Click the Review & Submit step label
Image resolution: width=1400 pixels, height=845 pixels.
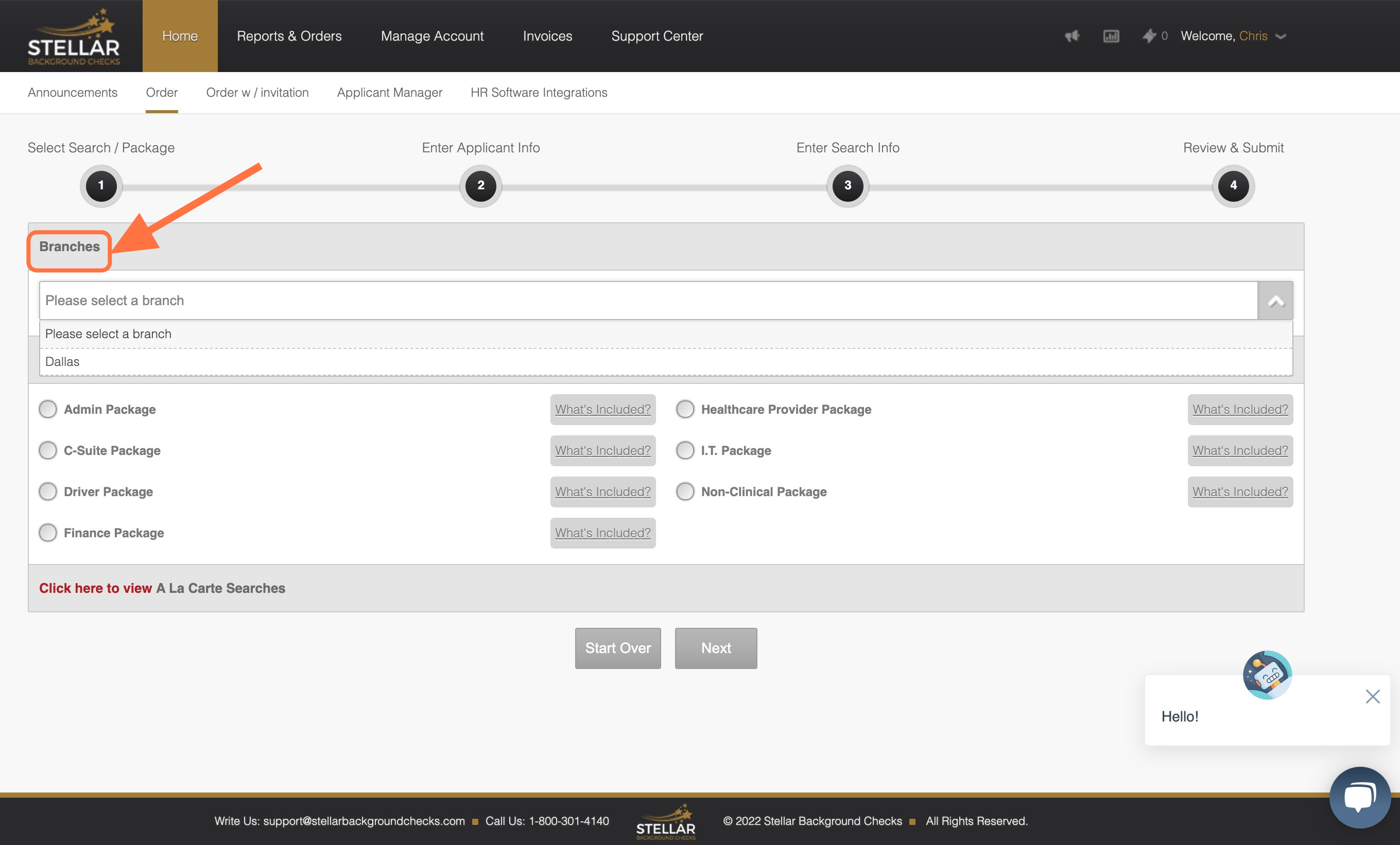click(x=1233, y=148)
